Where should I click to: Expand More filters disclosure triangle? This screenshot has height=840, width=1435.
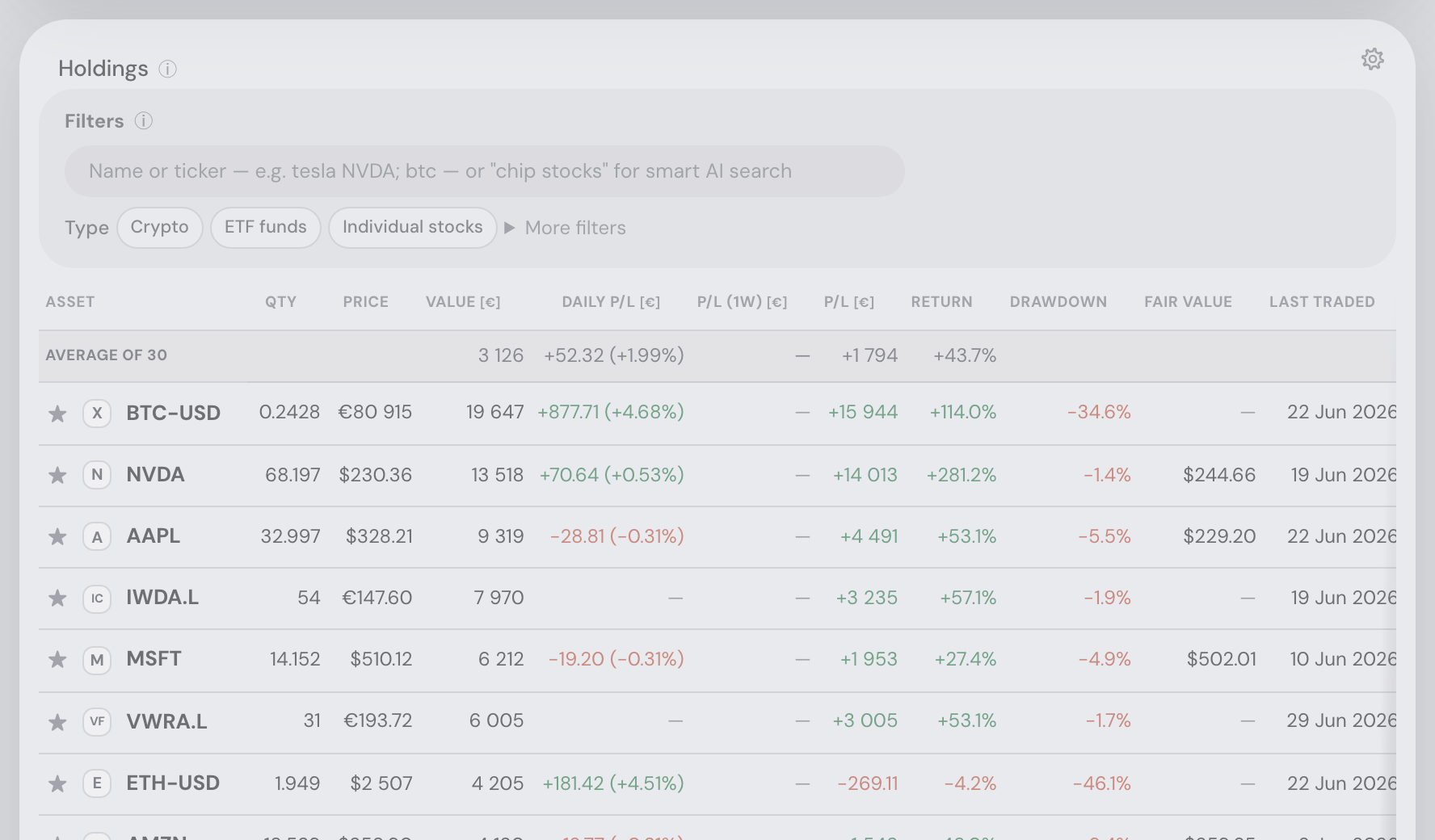510,228
